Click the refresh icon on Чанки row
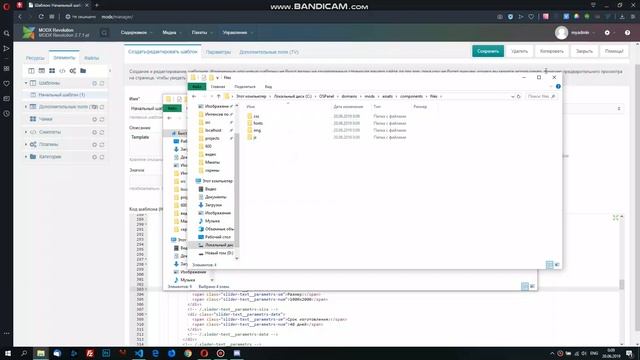Image resolution: width=640 pixels, height=360 pixels. coord(102,119)
